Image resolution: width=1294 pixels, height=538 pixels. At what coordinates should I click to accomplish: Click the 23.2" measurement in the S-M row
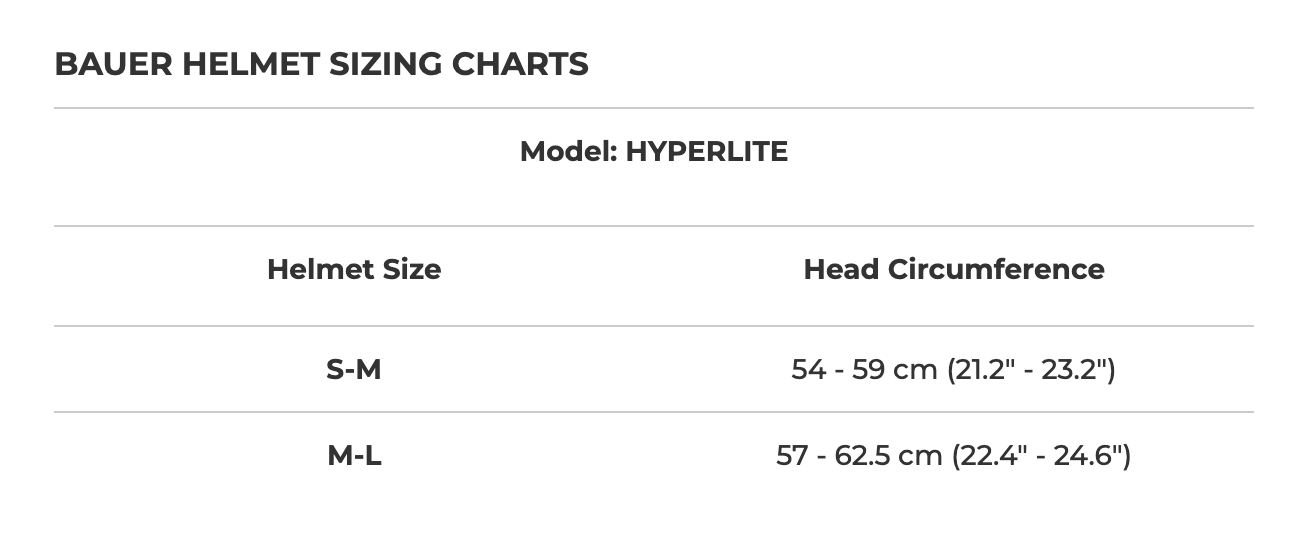[1075, 370]
